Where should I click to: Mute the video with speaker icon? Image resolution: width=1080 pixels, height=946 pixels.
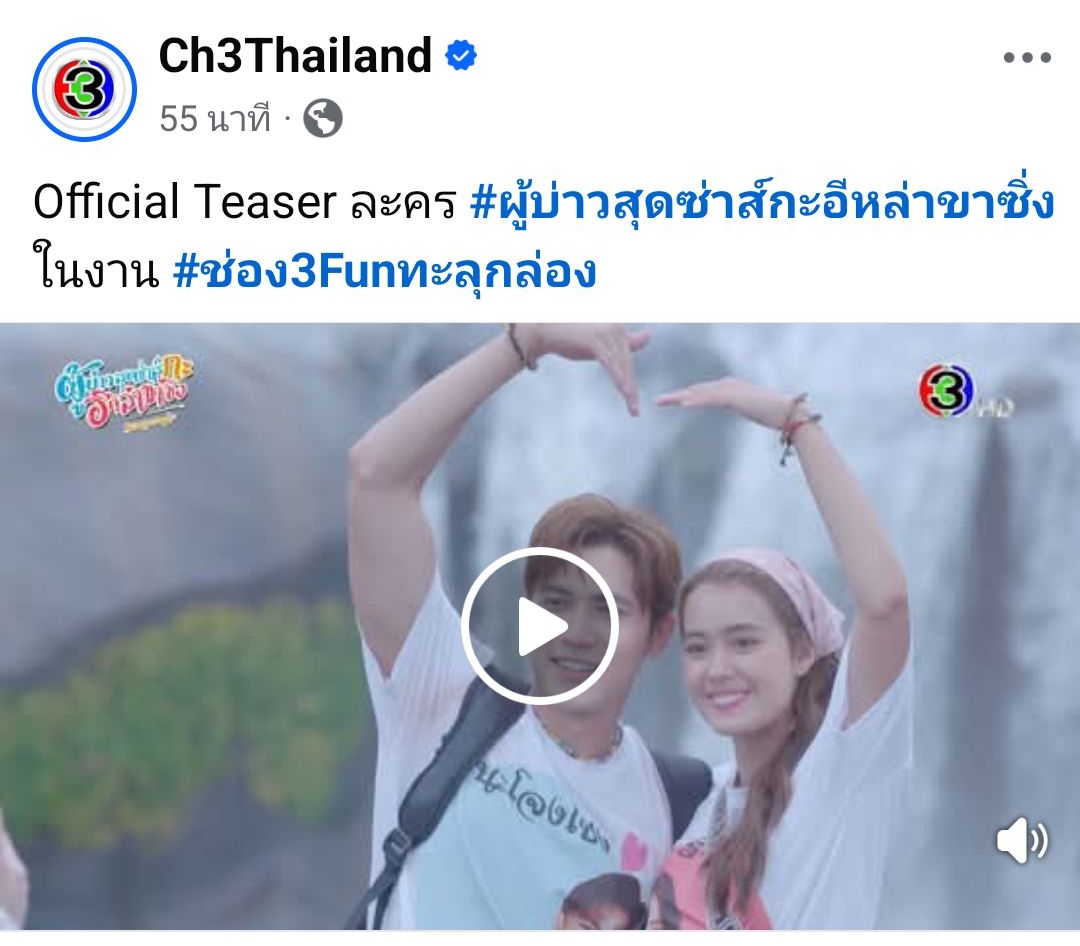point(1022,841)
